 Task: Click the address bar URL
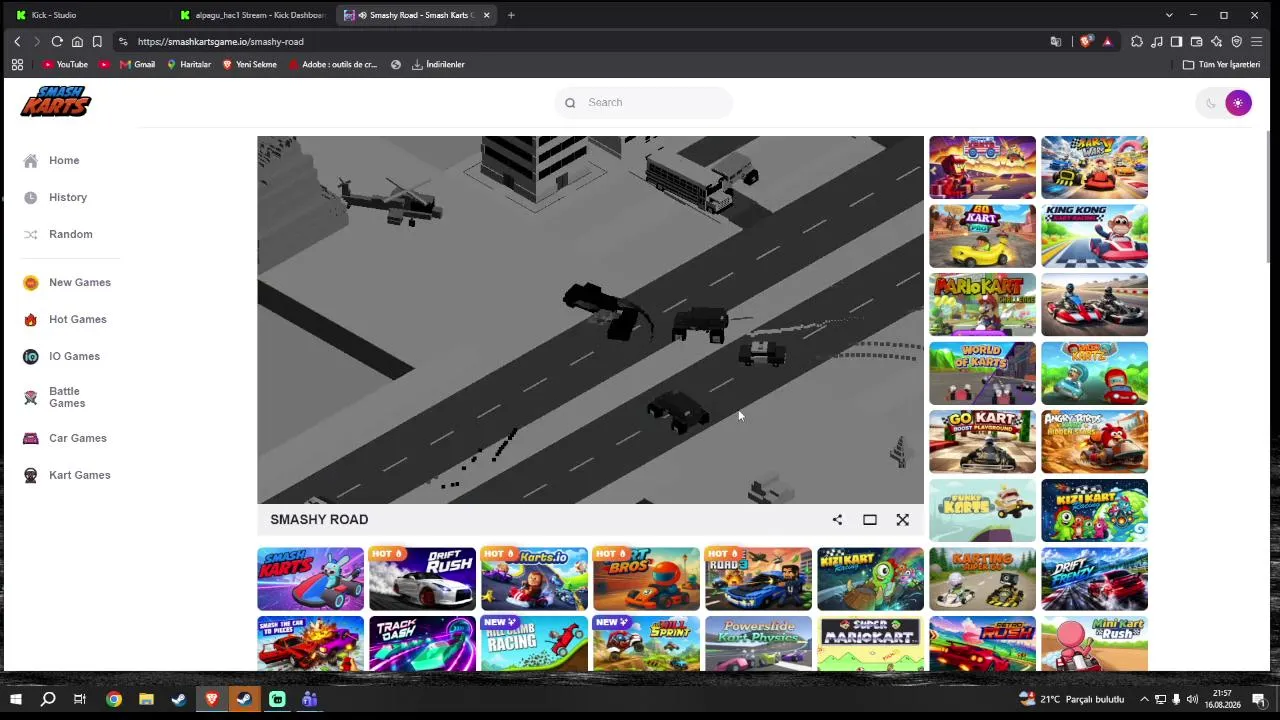[221, 42]
